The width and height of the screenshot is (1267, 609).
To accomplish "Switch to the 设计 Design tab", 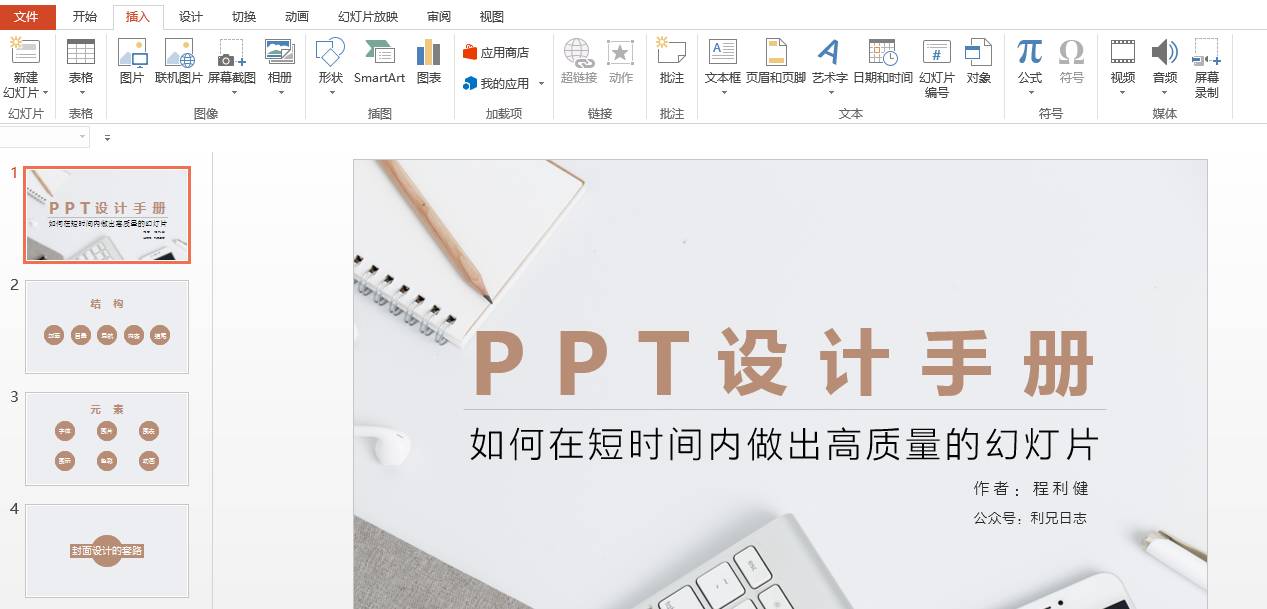I will [x=190, y=17].
